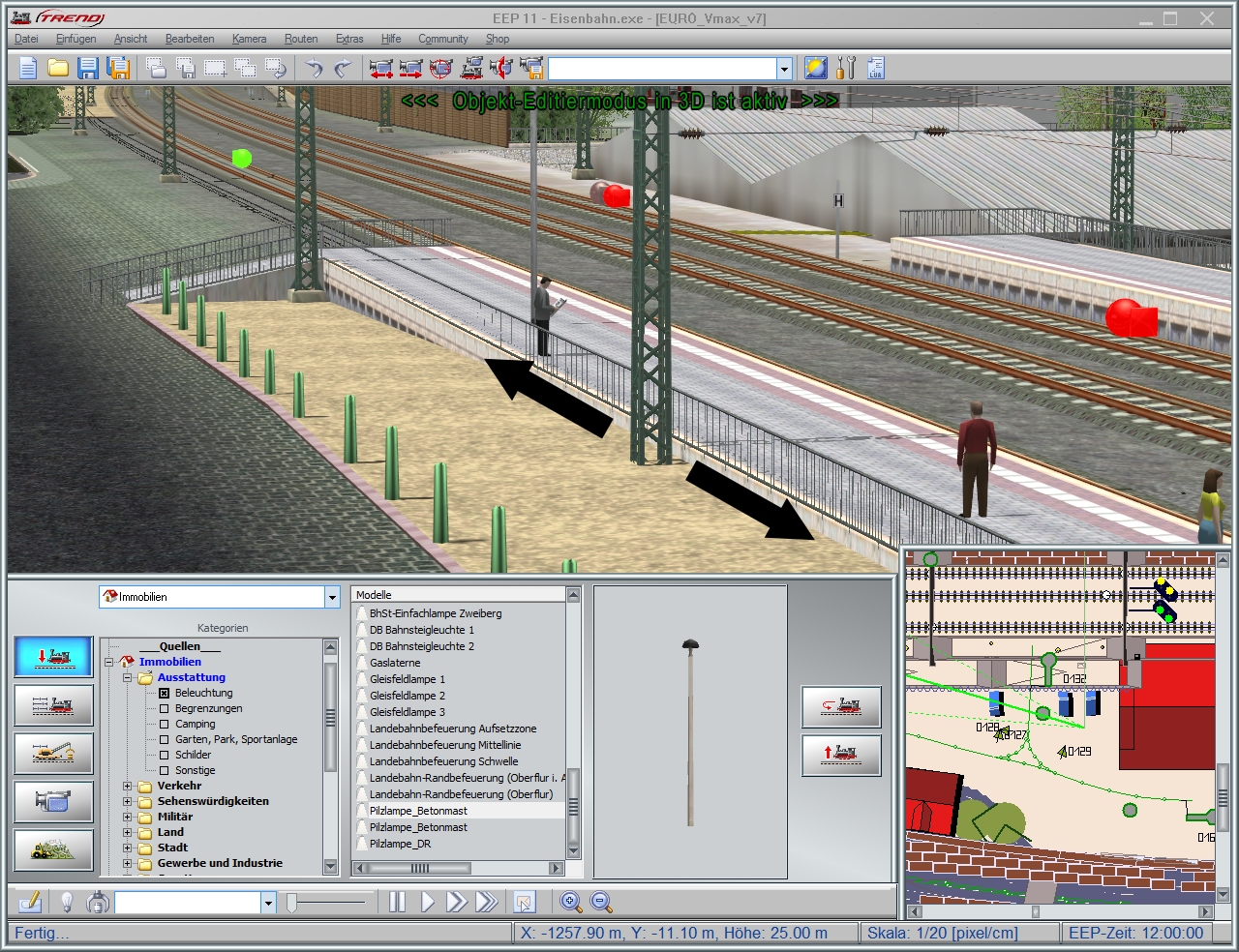Image resolution: width=1239 pixels, height=952 pixels.
Task: Open the Immobilien category dropdown
Action: 332,597
